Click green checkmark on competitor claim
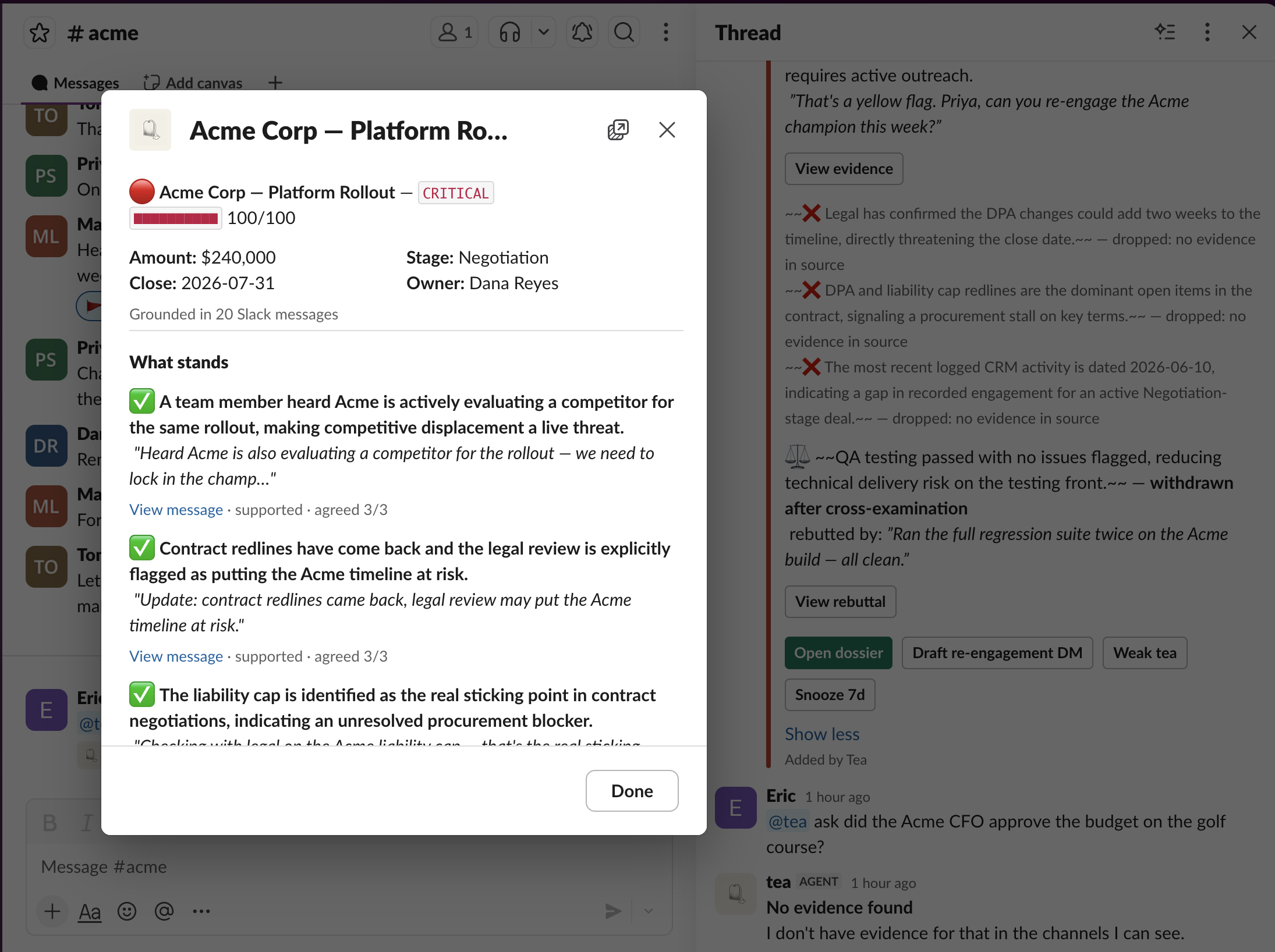The width and height of the screenshot is (1275, 952). (x=142, y=401)
